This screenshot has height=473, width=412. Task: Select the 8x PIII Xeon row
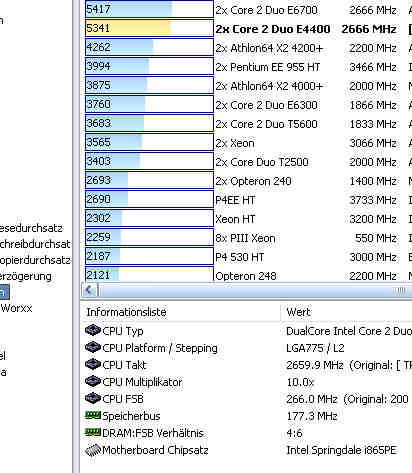point(248,238)
